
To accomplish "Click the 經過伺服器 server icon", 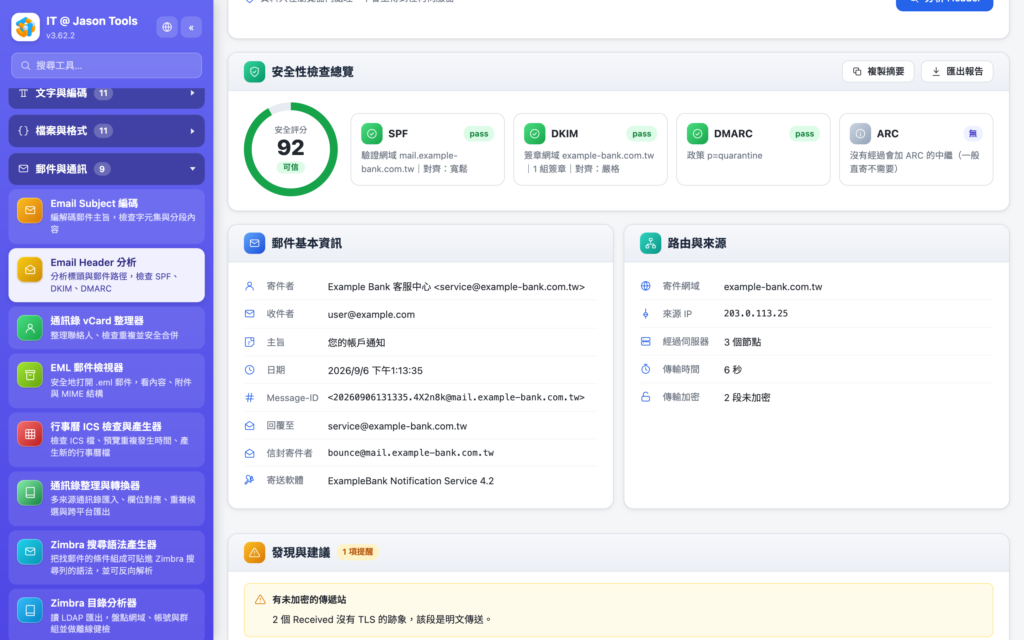I will pyautogui.click(x=645, y=342).
